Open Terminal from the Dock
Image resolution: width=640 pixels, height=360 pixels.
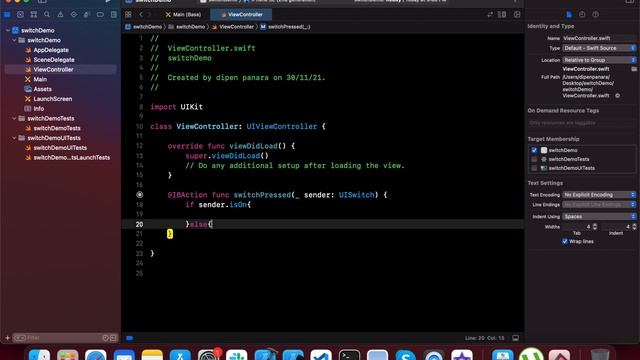(x=349, y=355)
